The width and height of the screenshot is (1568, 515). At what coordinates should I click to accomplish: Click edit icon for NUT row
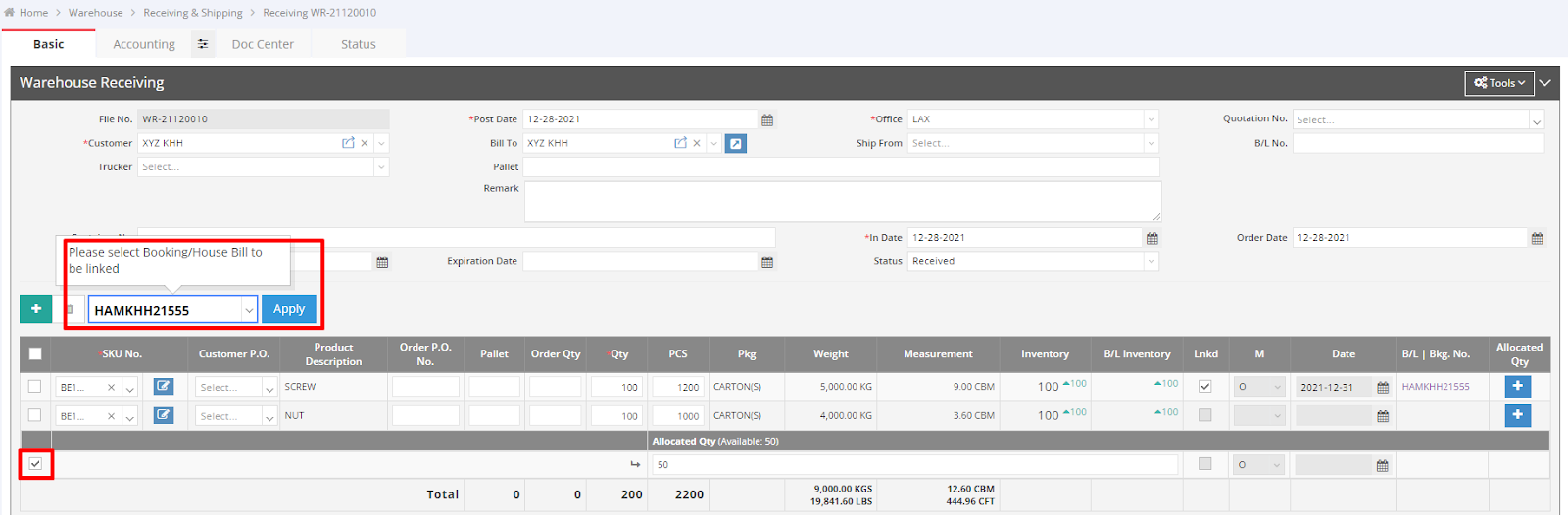[x=164, y=415]
